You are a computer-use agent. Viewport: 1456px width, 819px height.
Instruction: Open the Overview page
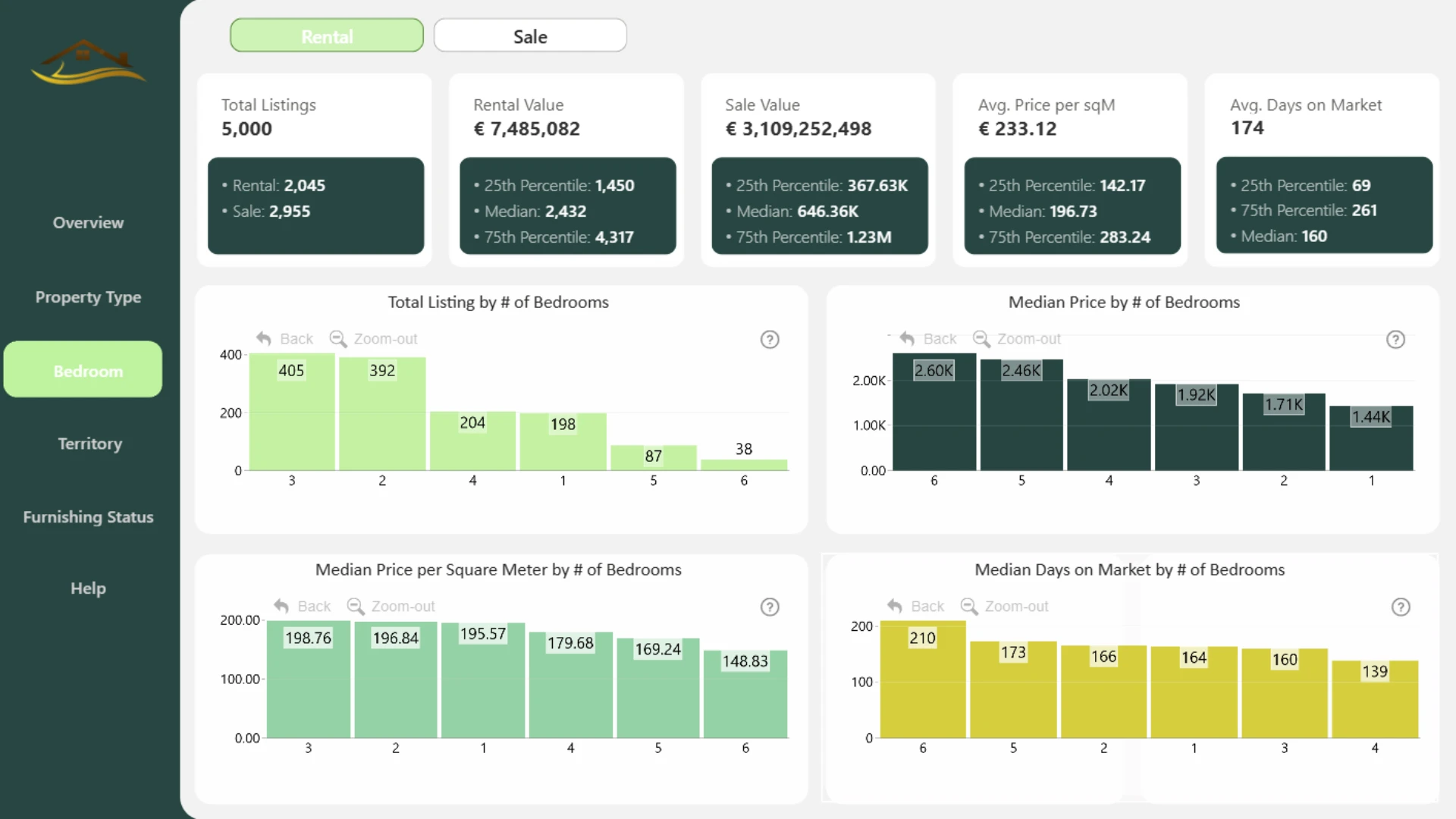(x=88, y=223)
